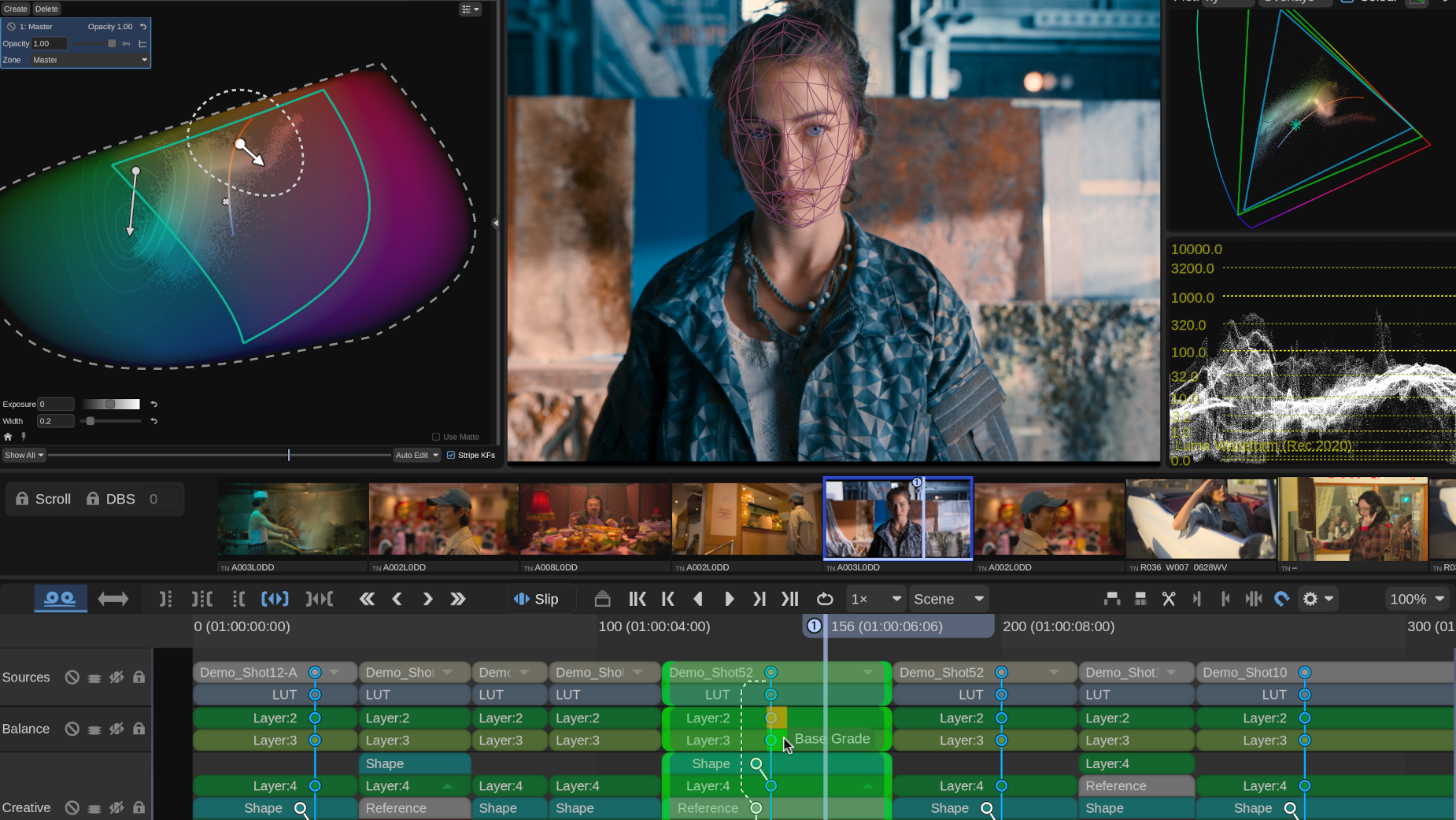This screenshot has height=820, width=1456.
Task: Disable the Stripe KFs checkbox
Action: pyautogui.click(x=450, y=455)
